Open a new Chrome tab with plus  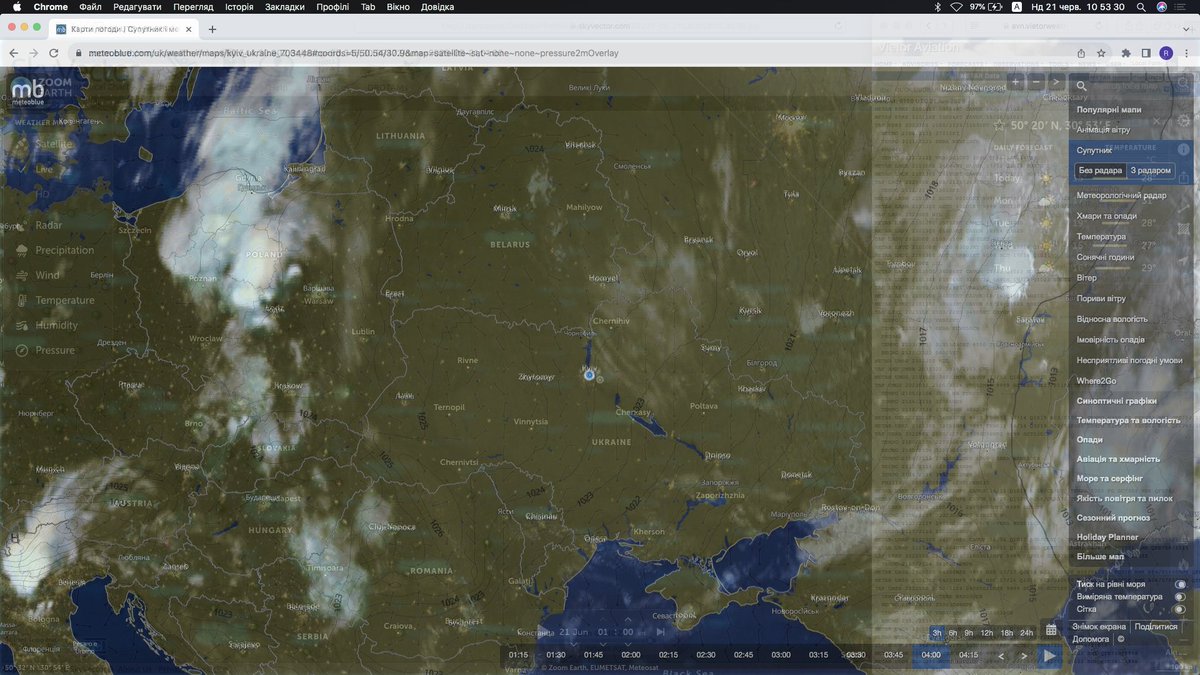click(212, 29)
